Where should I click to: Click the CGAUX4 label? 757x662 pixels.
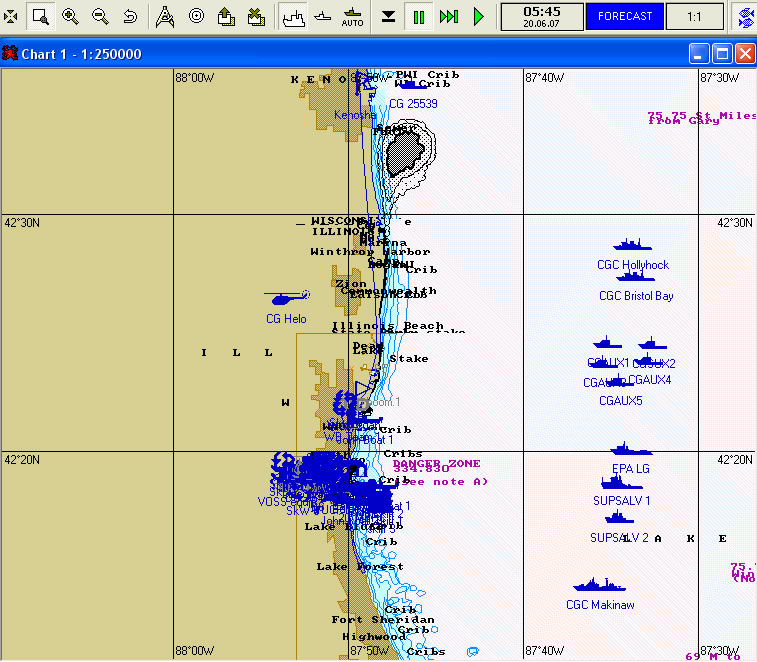point(650,380)
